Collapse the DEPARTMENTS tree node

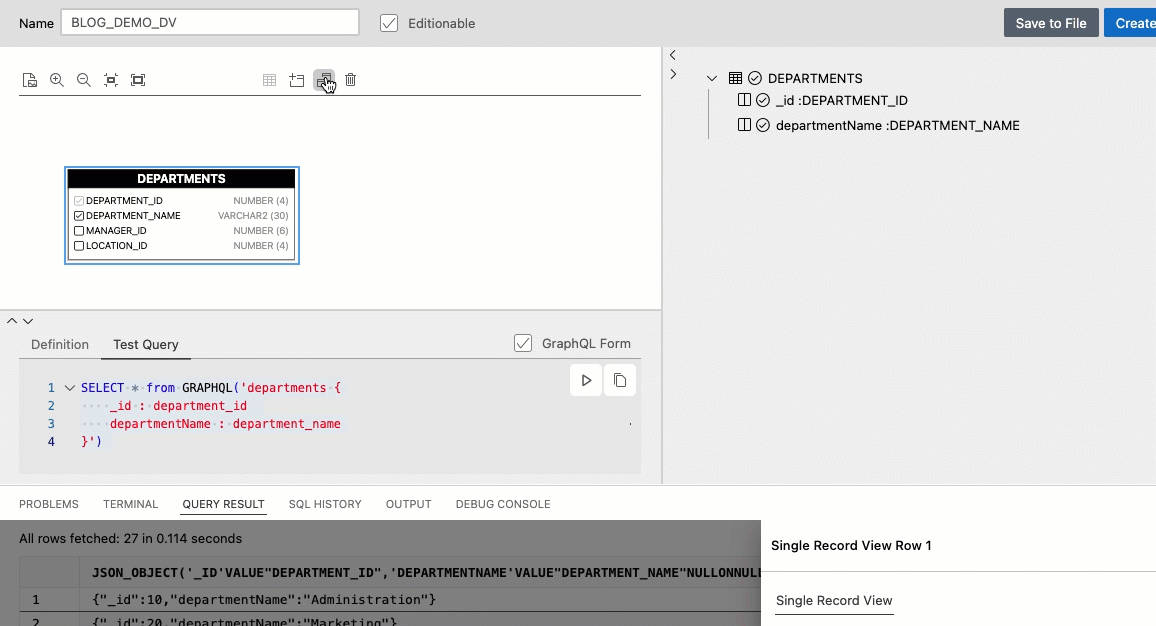pyautogui.click(x=711, y=78)
